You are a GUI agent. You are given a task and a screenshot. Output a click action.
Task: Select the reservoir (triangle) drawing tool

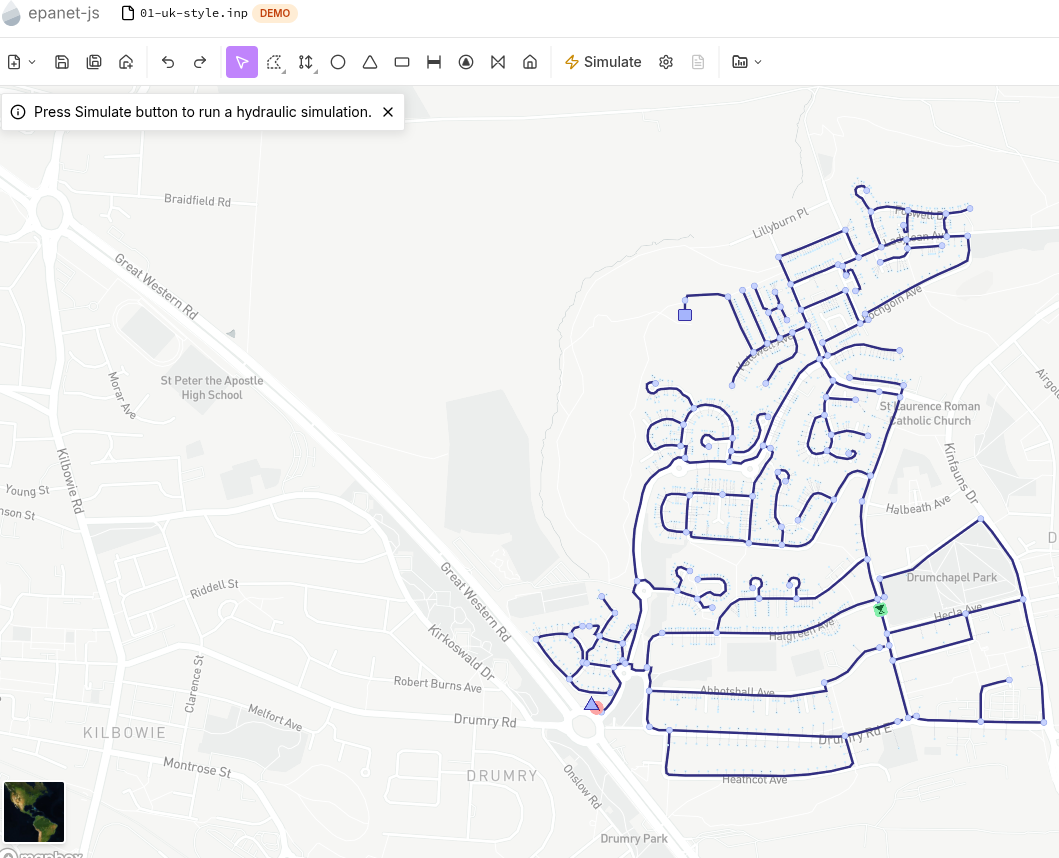(370, 62)
